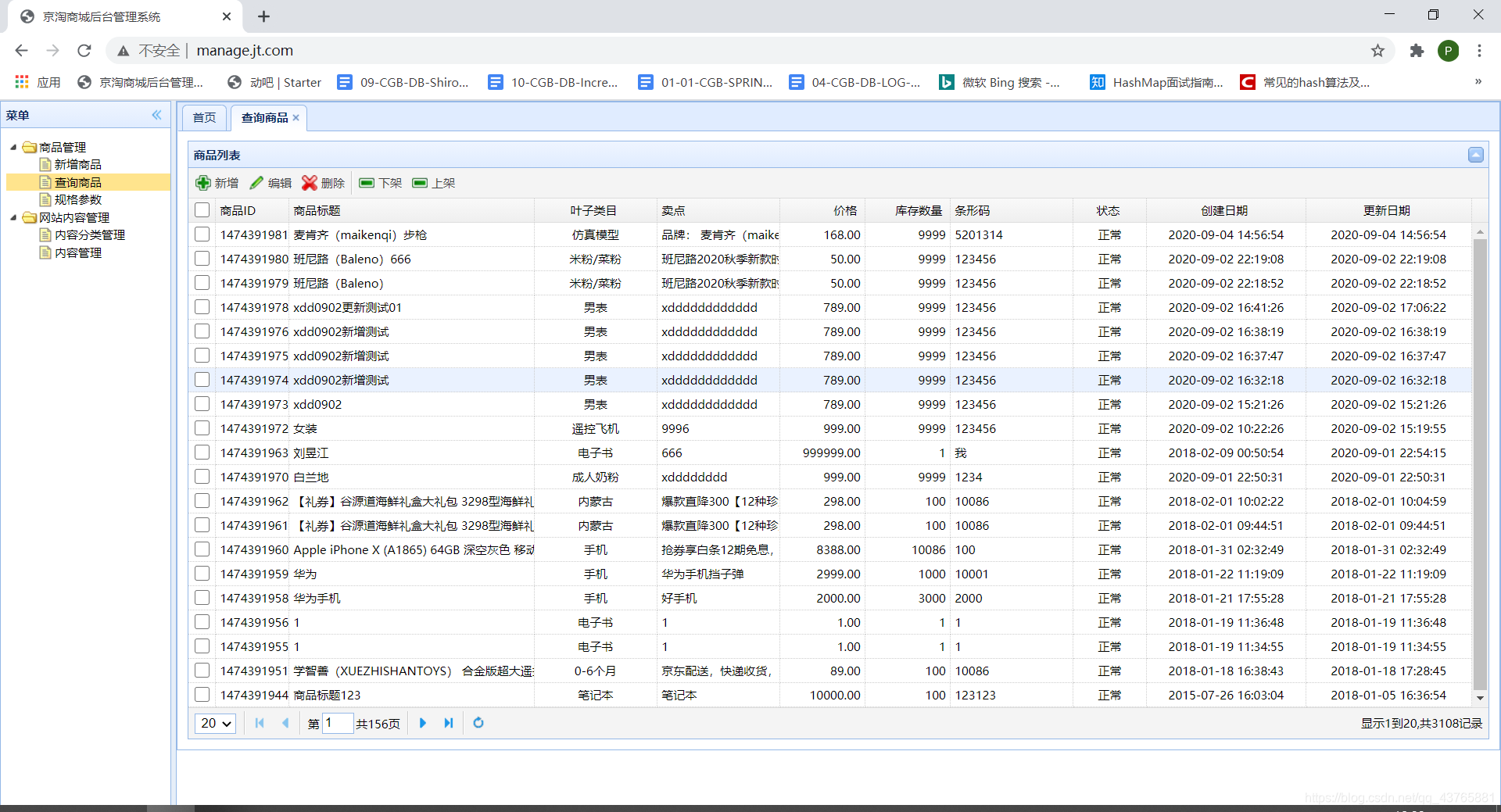
Task: Click the 删除 delete red X button
Action: tap(324, 183)
